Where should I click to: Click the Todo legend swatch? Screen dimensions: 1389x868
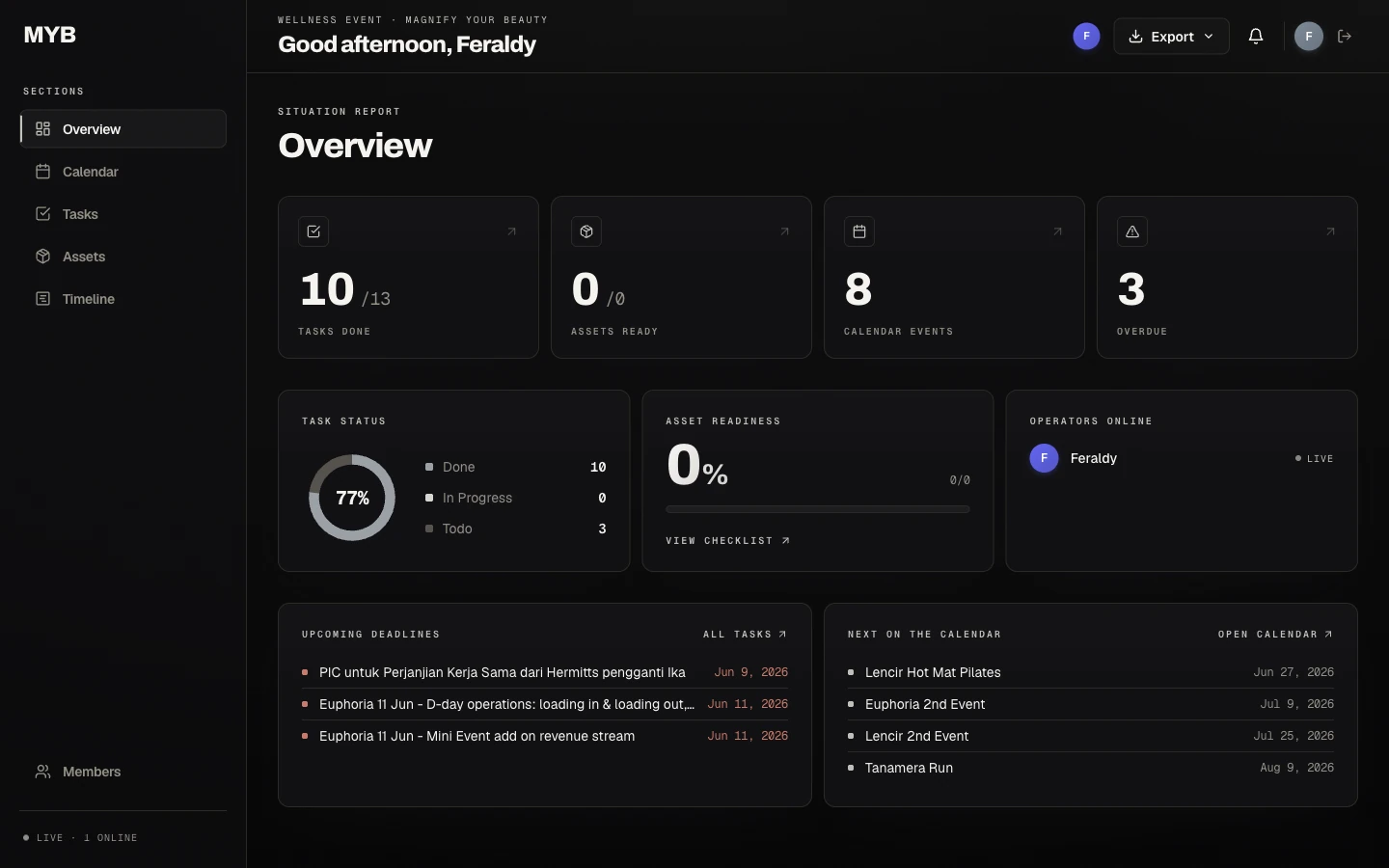pyautogui.click(x=429, y=529)
